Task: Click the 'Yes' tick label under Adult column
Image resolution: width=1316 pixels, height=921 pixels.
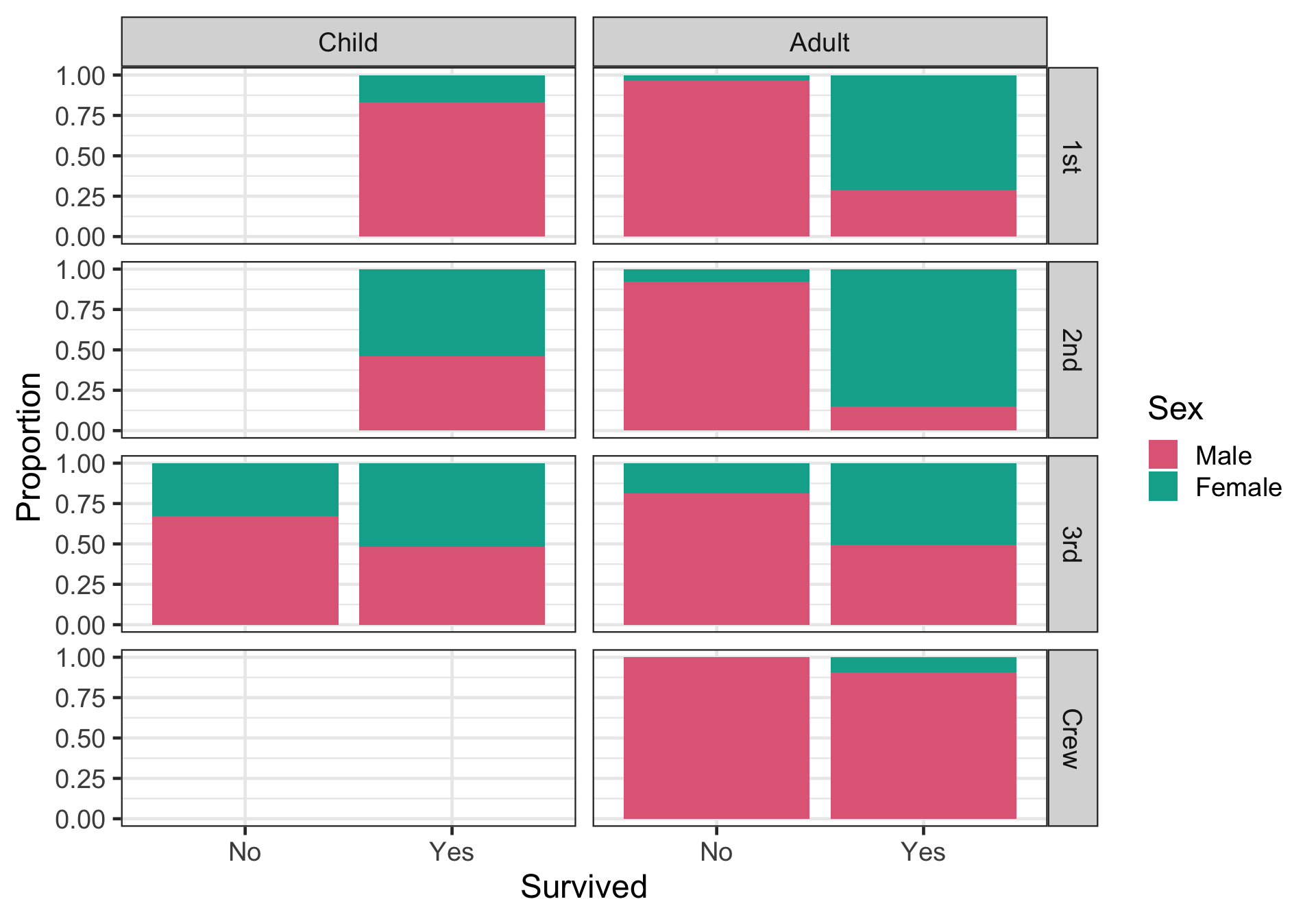Action: tap(923, 852)
